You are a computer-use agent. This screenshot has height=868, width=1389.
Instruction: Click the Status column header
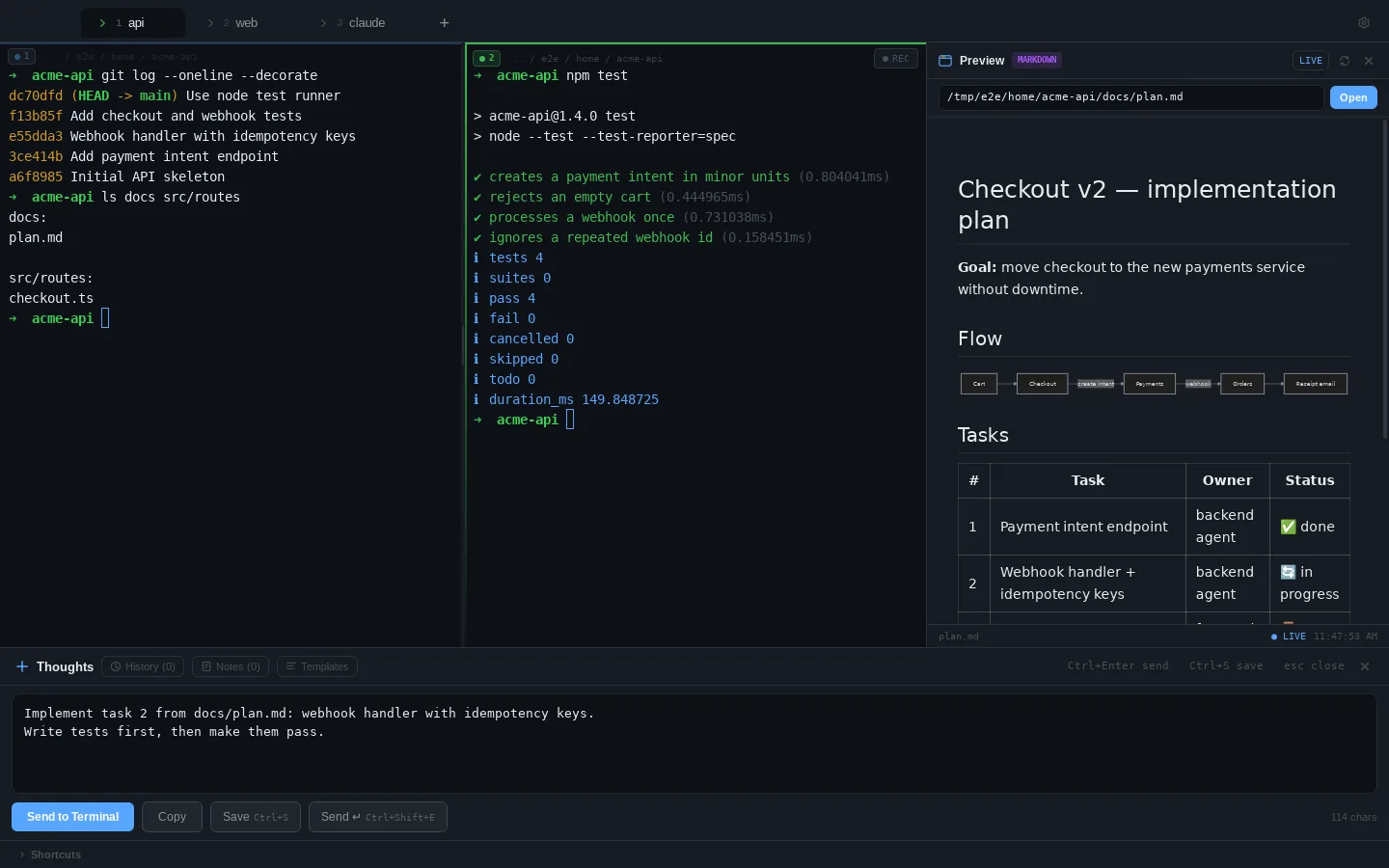point(1310,480)
